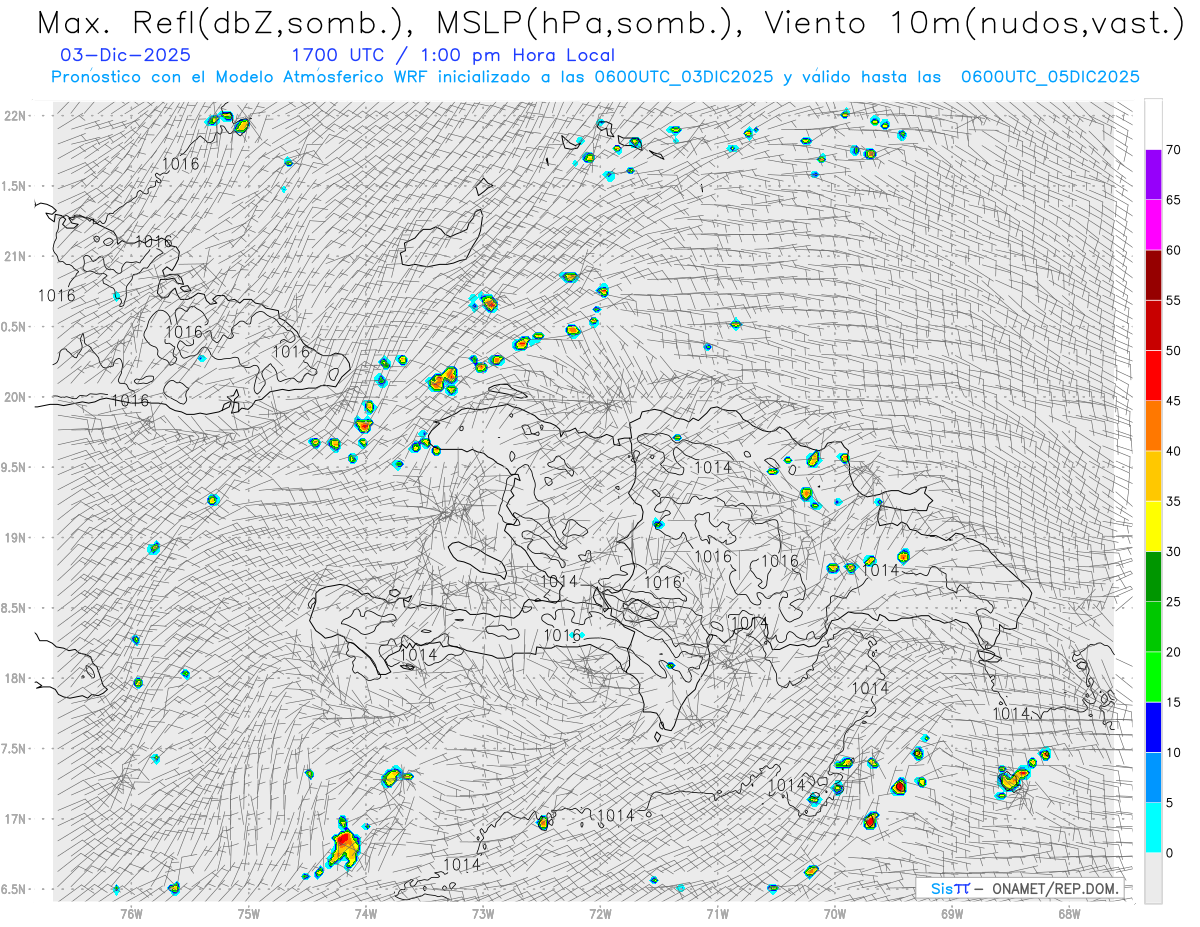Click the '76W' longitude axis label
This screenshot has width=1200, height=927.
[131, 912]
